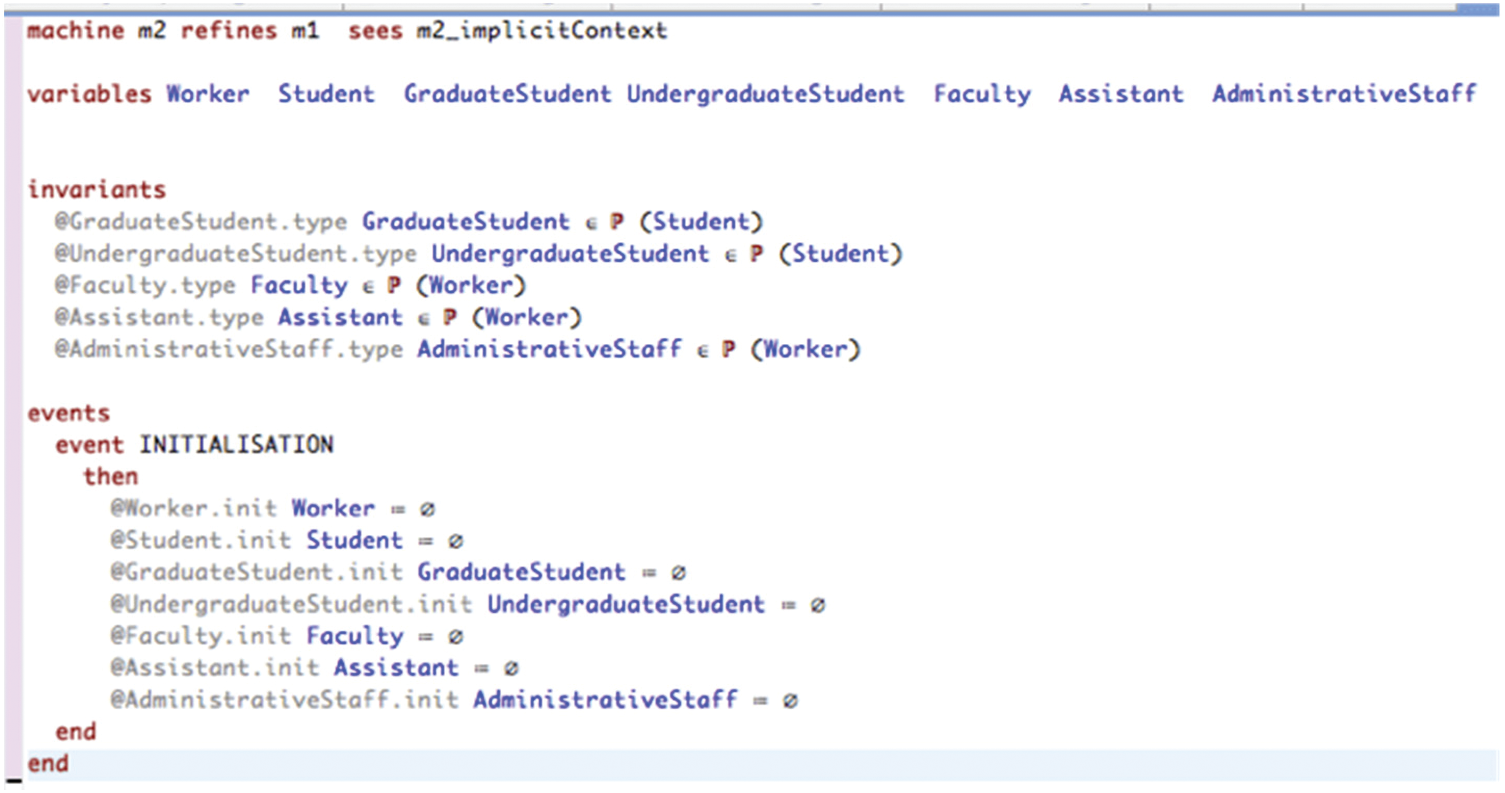Viewport: 1505px width, 793px height.
Task: Click the @Assistant.type invariant label
Action: click(160, 318)
